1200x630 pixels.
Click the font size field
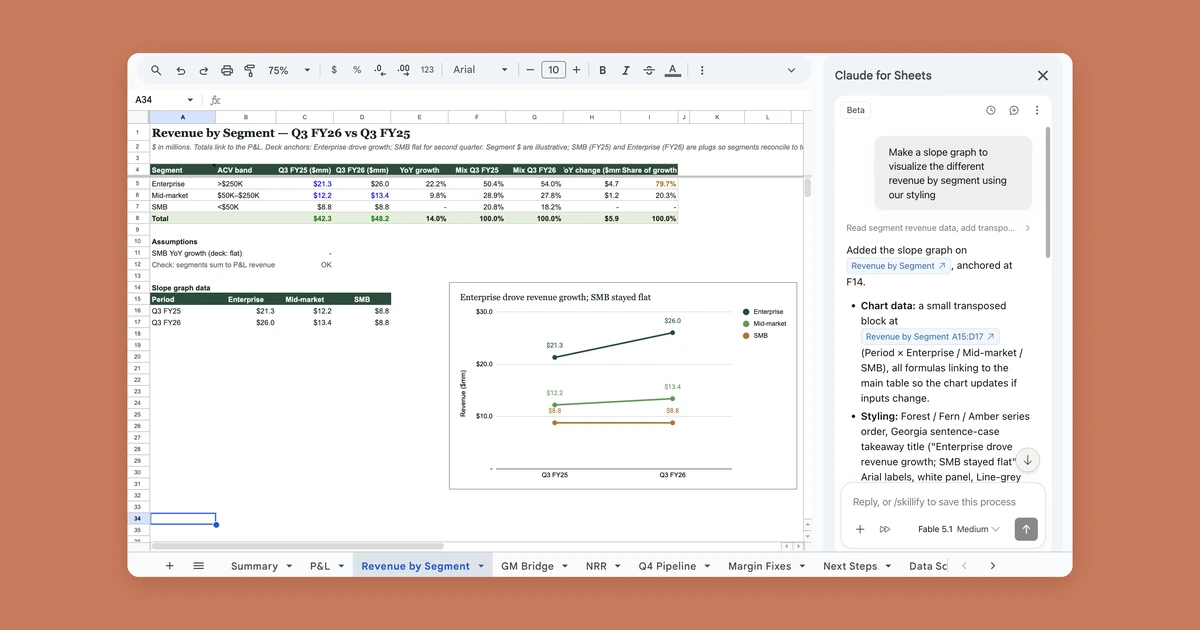click(553, 70)
